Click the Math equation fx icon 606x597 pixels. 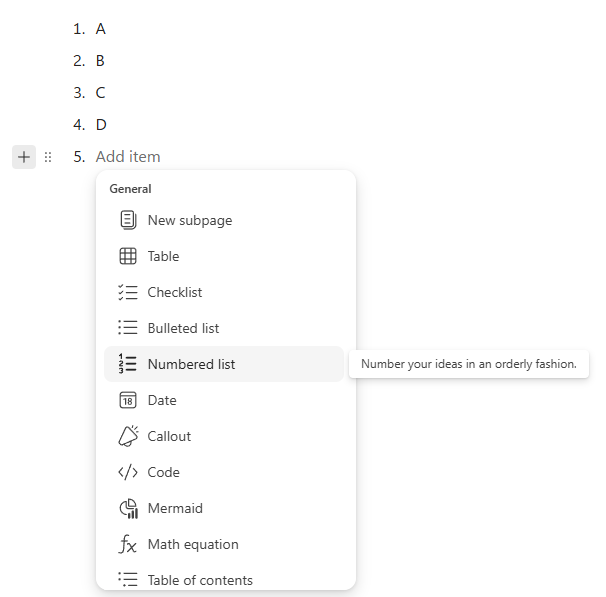[x=128, y=544]
